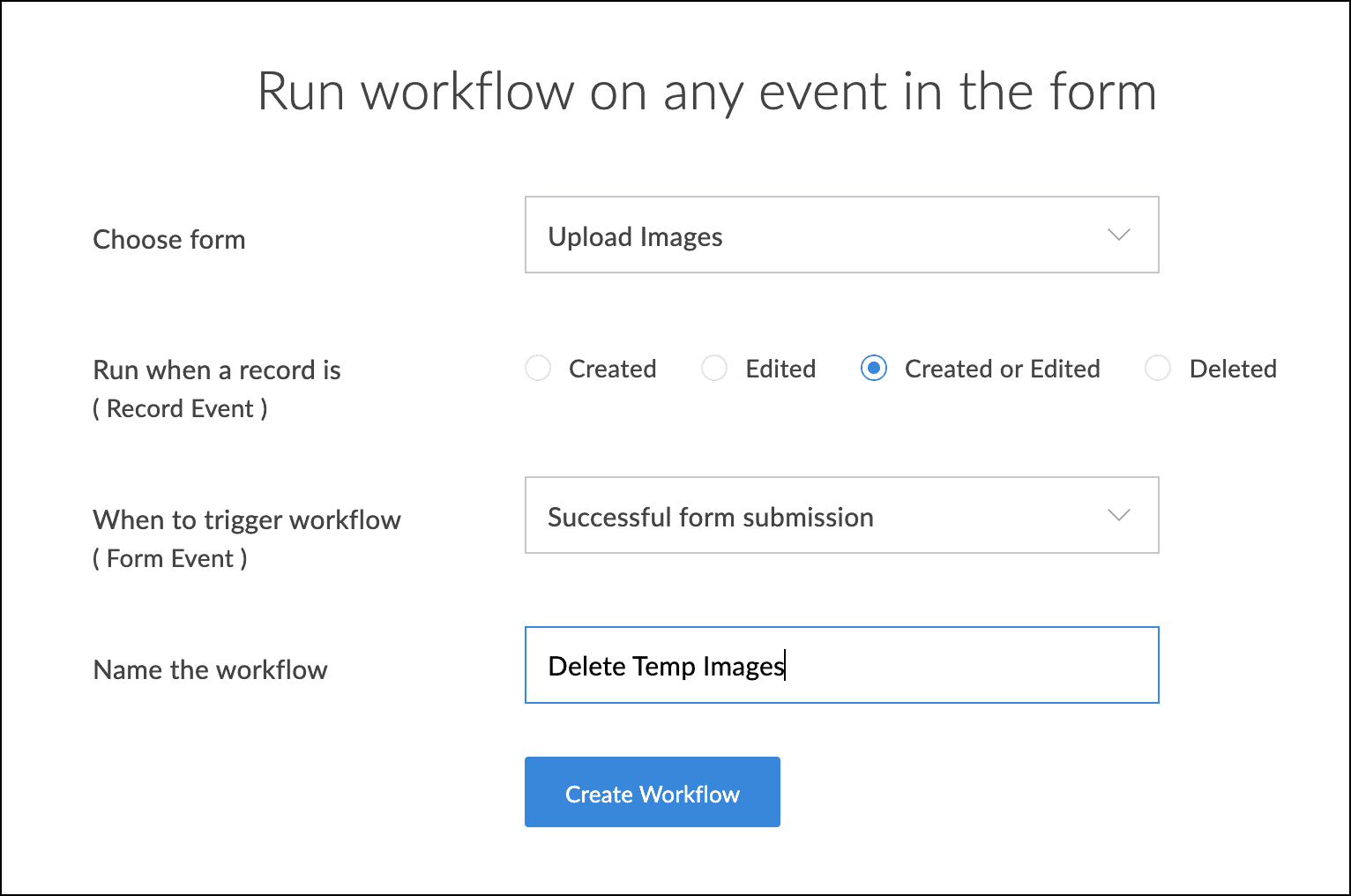Expand the Successful form submission dropdown
The width and height of the screenshot is (1351, 896).
click(x=840, y=516)
